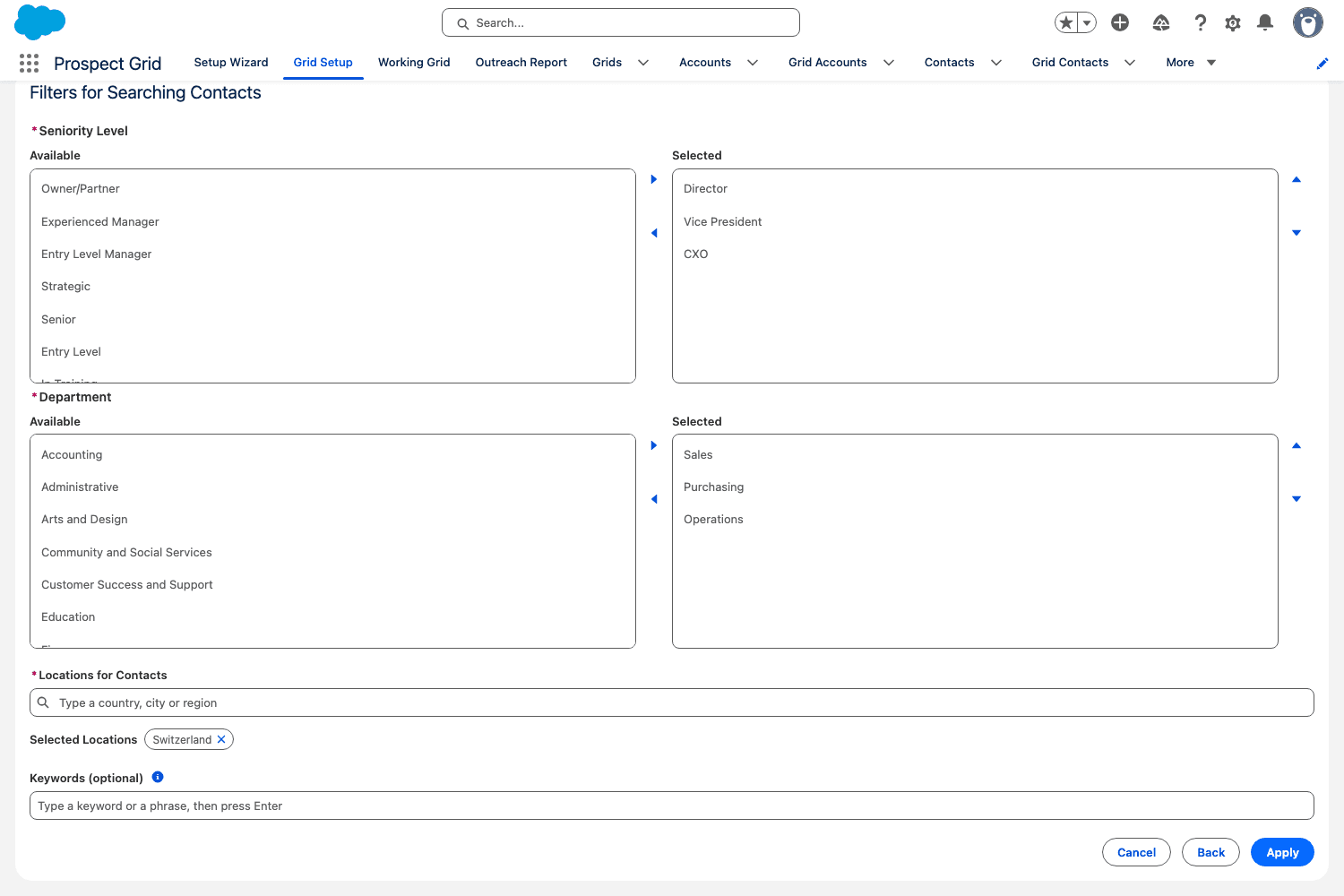Viewport: 1344px width, 896px height.
Task: Open the Grid Contacts tab
Action: click(x=1071, y=63)
